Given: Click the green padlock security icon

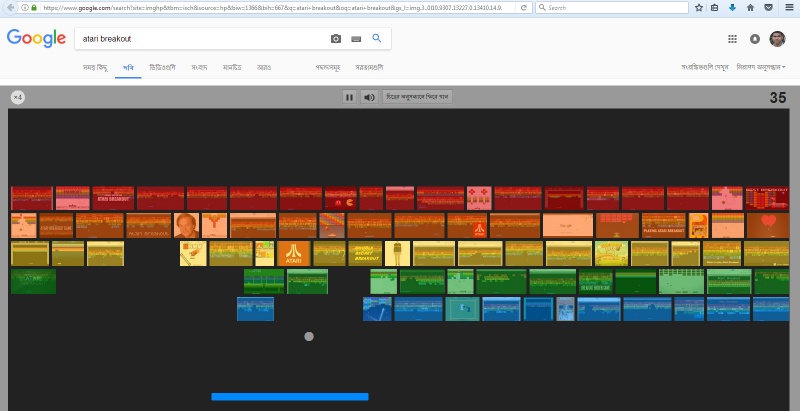Looking at the screenshot, I should pos(34,8).
